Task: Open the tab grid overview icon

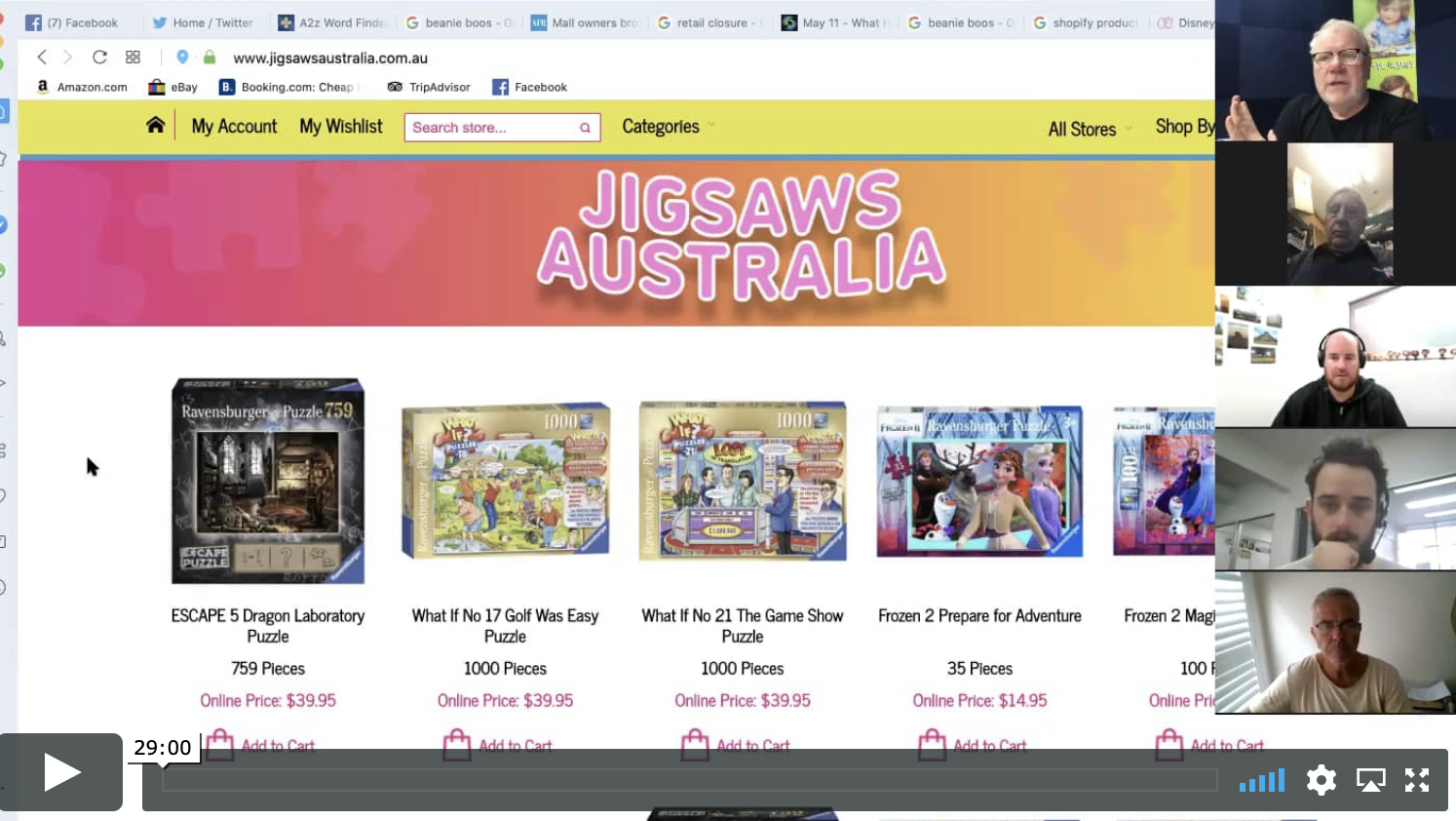Action: tap(134, 58)
